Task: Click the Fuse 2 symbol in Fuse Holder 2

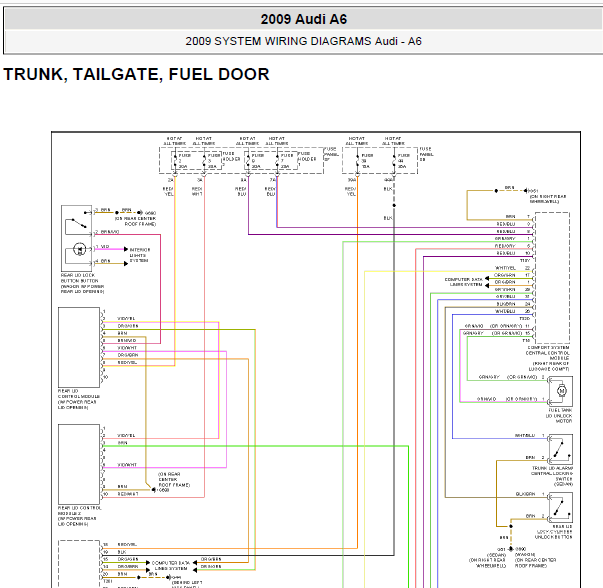Action: (x=175, y=161)
